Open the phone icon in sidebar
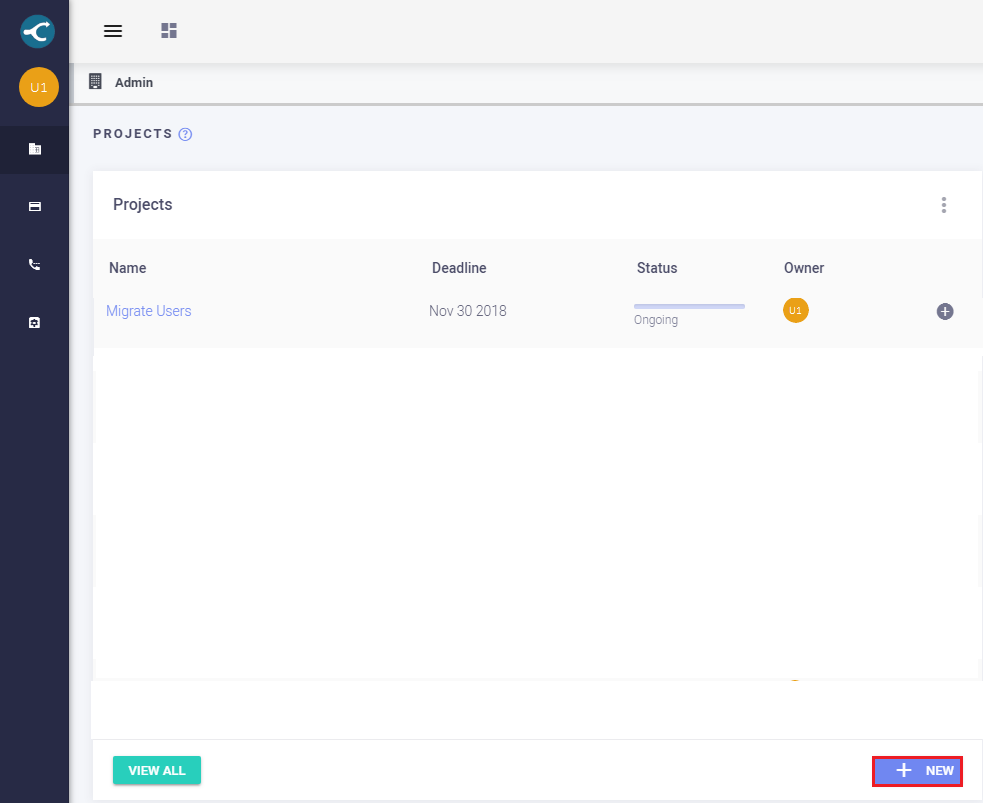Viewport: 983px width, 803px height. pos(34,265)
